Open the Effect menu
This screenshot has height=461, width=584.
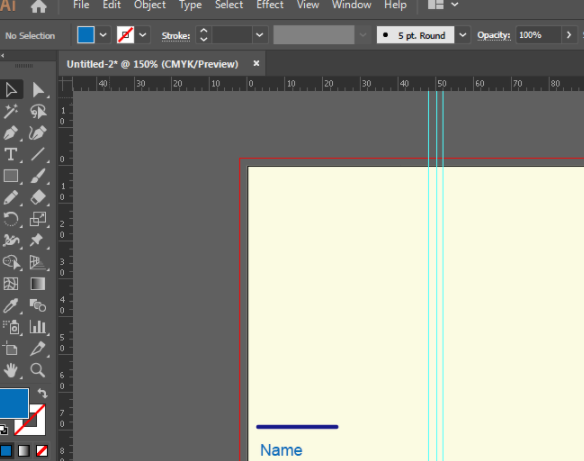tap(270, 5)
